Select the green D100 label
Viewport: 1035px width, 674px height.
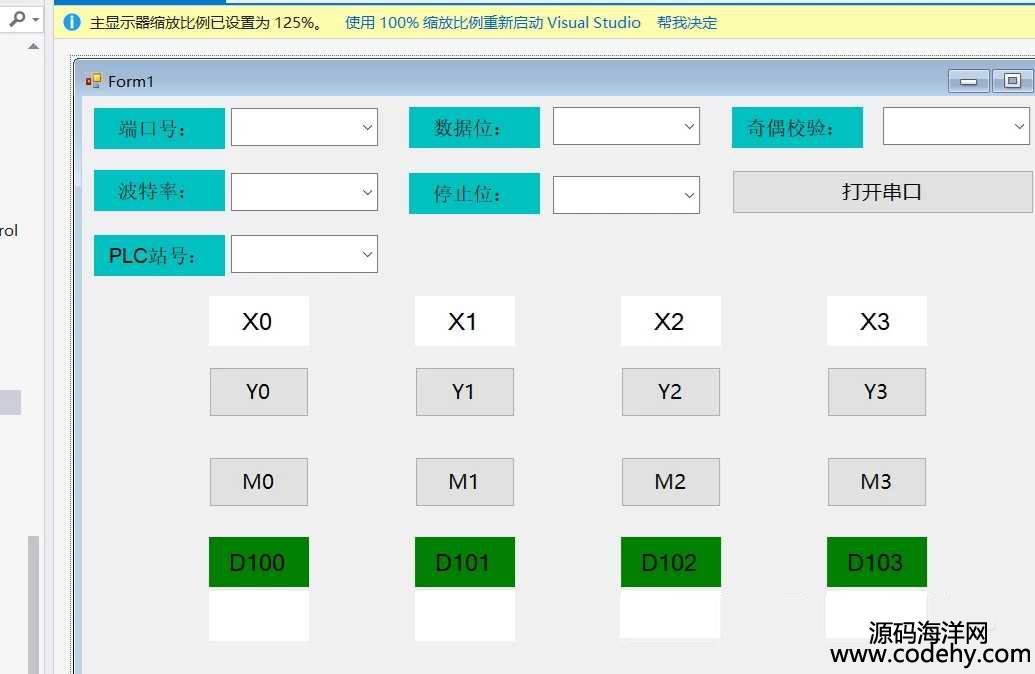pos(259,562)
